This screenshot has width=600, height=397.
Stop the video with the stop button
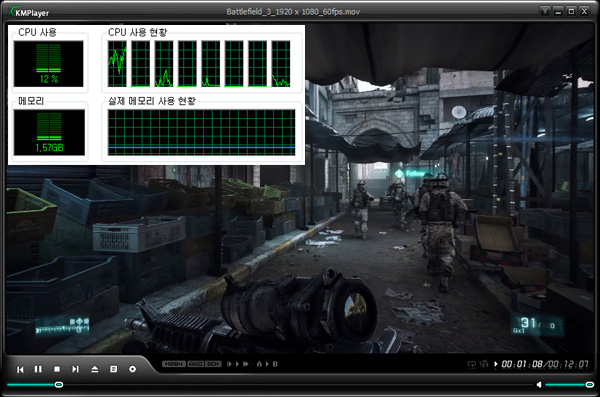[57, 369]
